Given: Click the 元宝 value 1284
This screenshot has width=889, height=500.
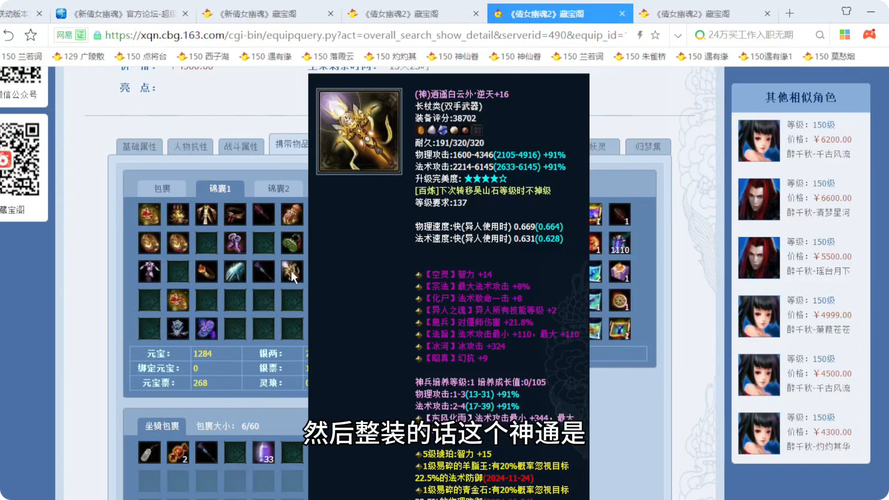Looking at the screenshot, I should click(202, 354).
